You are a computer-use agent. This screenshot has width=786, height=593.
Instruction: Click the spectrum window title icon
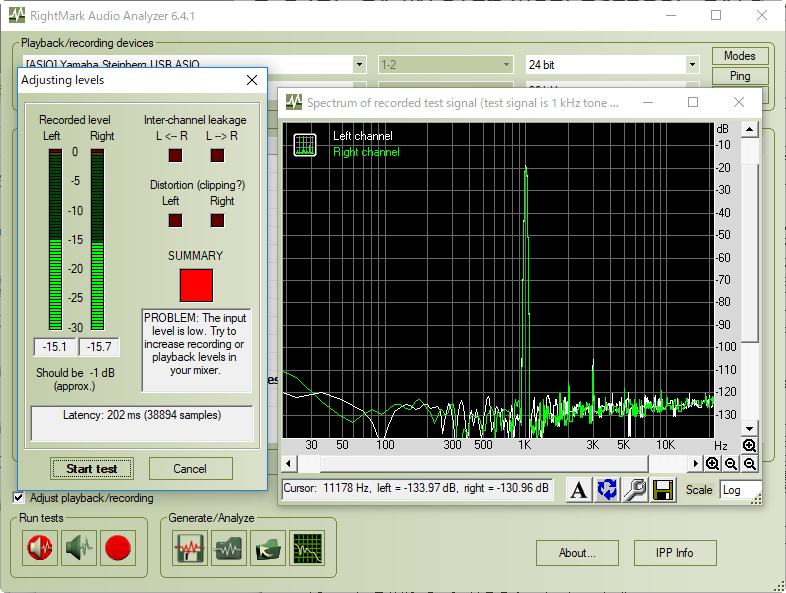click(x=294, y=102)
